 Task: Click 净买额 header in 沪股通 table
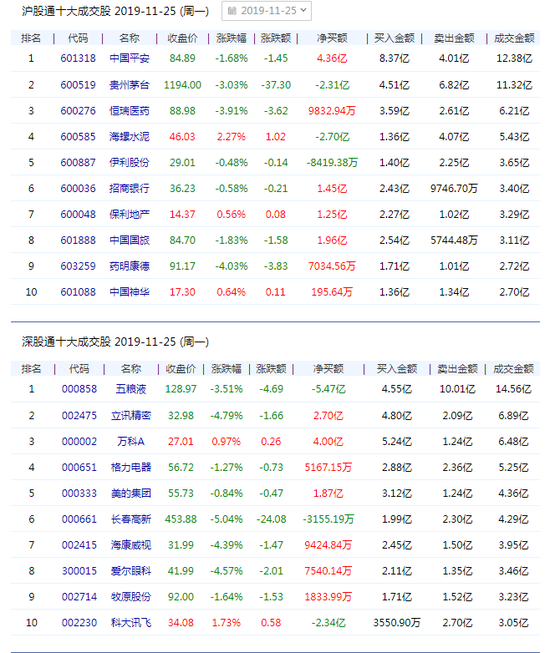(332, 38)
